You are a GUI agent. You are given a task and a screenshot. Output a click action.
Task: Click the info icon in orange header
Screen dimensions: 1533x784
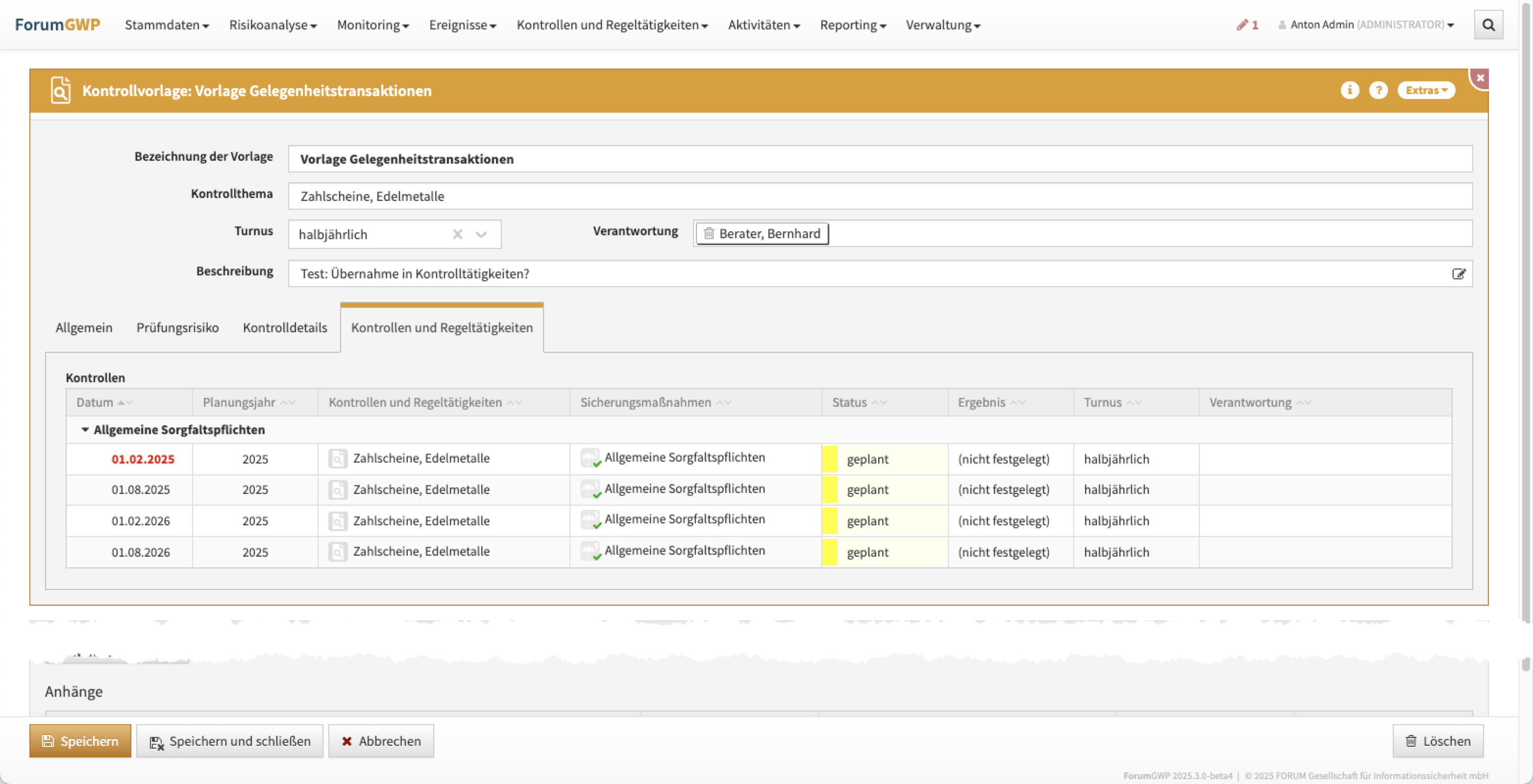(1349, 90)
